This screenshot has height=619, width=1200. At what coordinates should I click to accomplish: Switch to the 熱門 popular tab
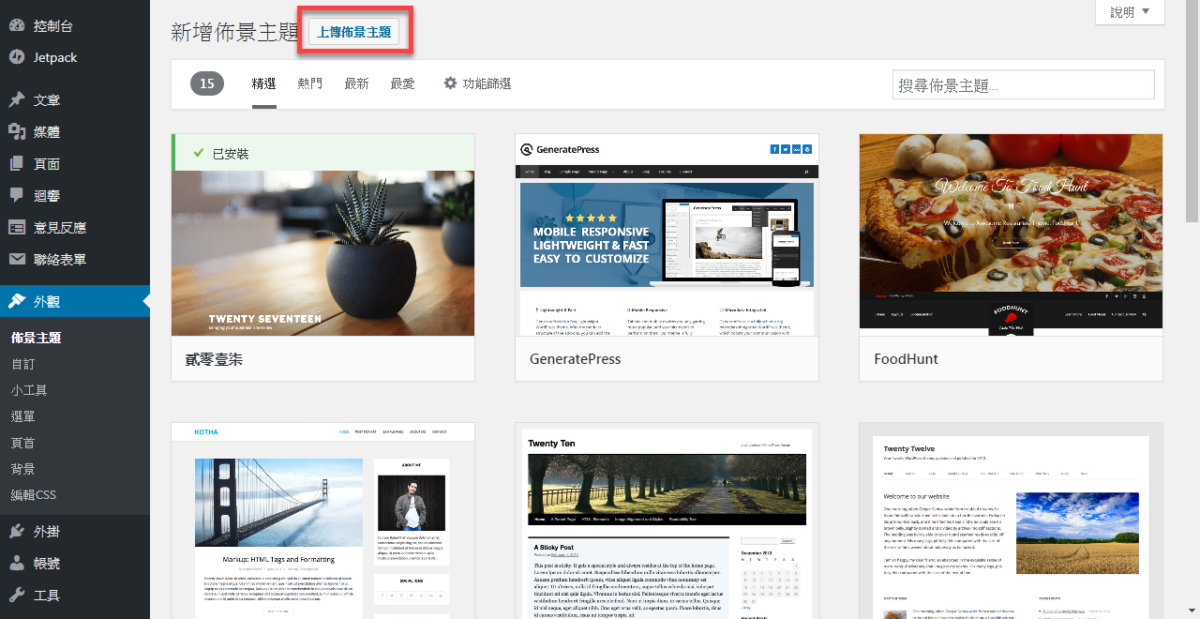coord(310,84)
